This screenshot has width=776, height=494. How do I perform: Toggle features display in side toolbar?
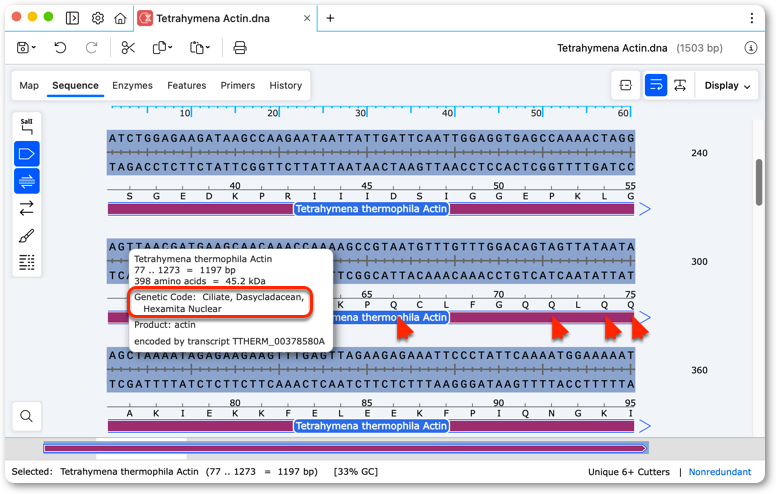(x=27, y=154)
